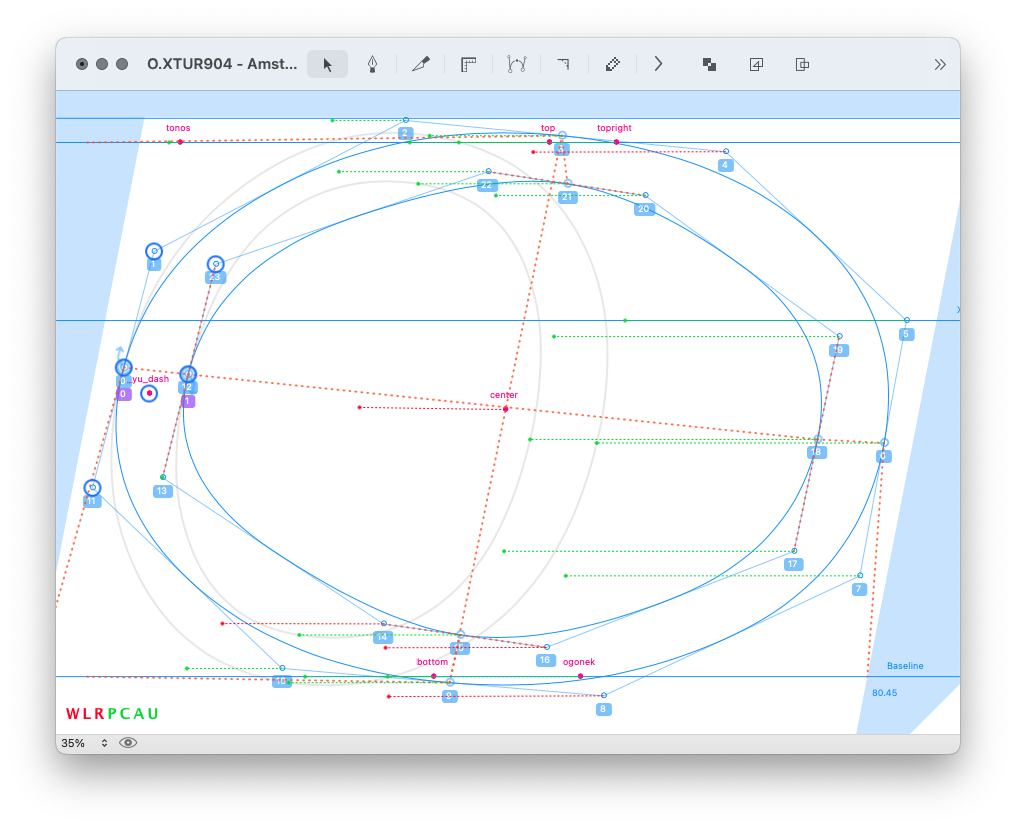Pick the curve node editing tool
This screenshot has width=1016, height=828.
pyautogui.click(x=516, y=64)
